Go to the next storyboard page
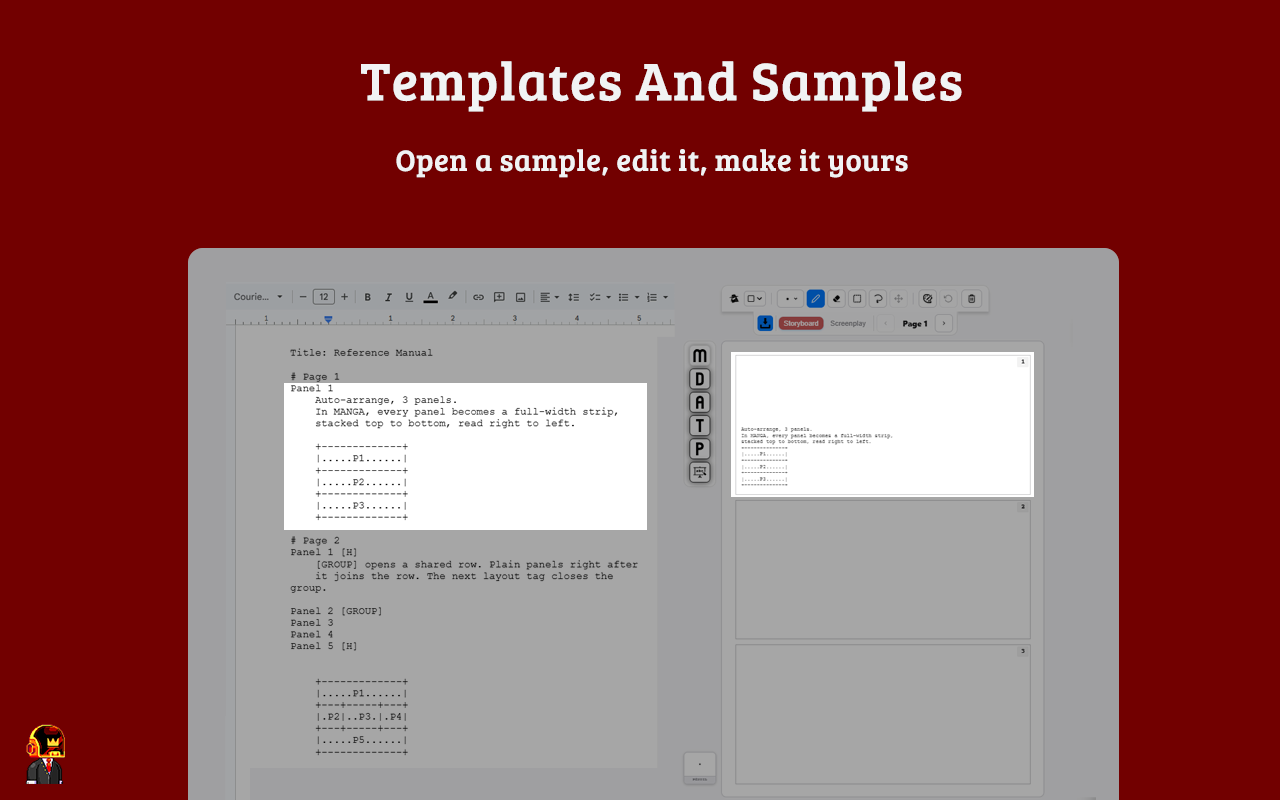1280x800 pixels. point(943,323)
